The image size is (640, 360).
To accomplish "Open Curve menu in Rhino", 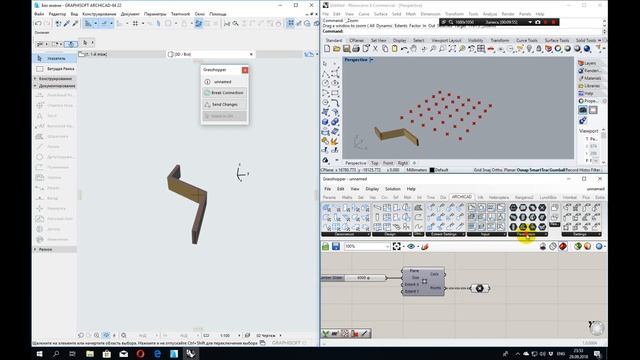I will (364, 14).
